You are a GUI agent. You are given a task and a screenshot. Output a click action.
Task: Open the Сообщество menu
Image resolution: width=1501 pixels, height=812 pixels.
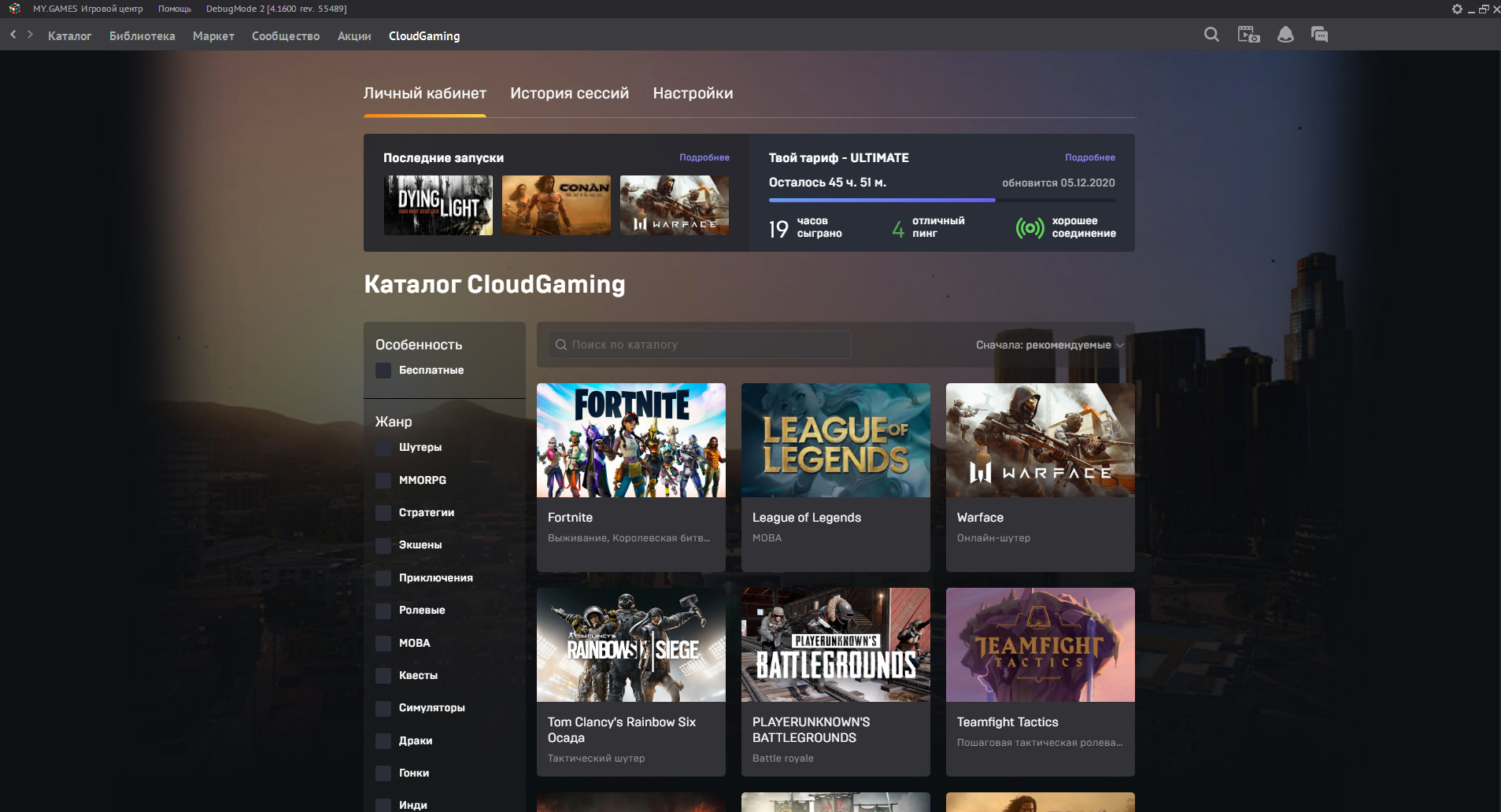(x=286, y=35)
